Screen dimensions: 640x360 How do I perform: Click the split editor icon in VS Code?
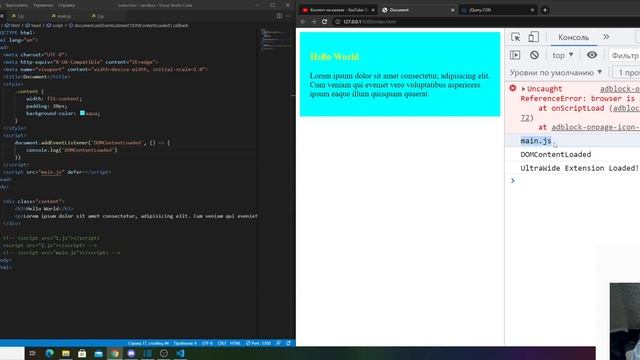coord(279,16)
